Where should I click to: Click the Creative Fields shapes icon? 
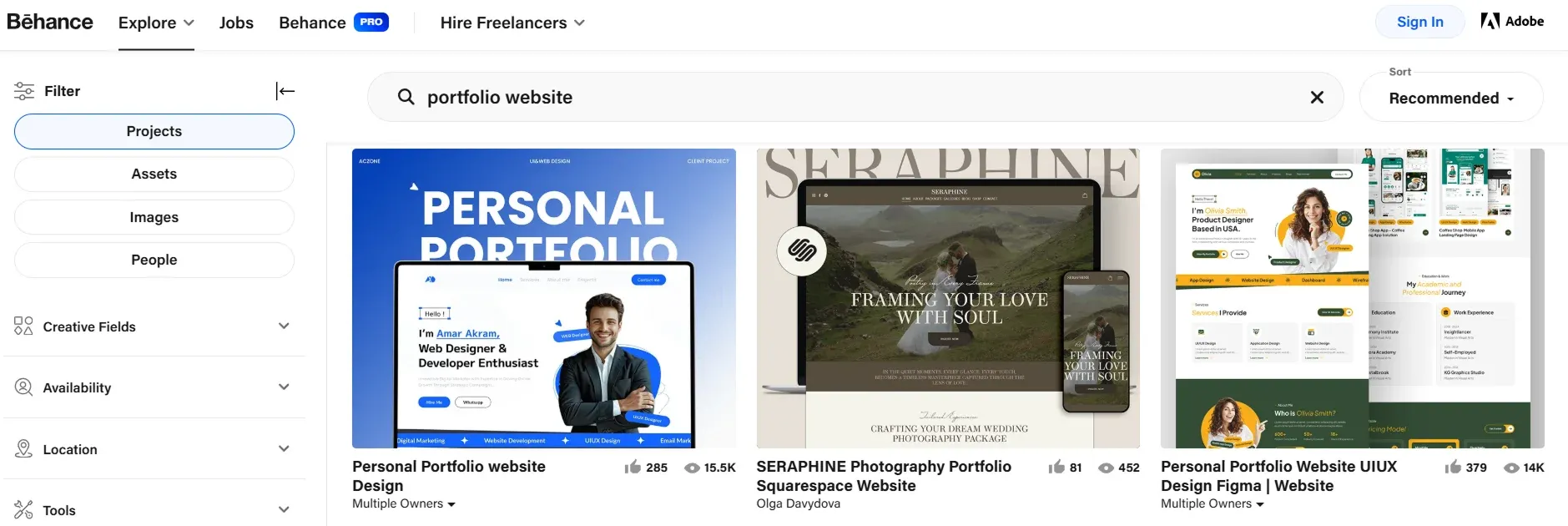pos(23,326)
